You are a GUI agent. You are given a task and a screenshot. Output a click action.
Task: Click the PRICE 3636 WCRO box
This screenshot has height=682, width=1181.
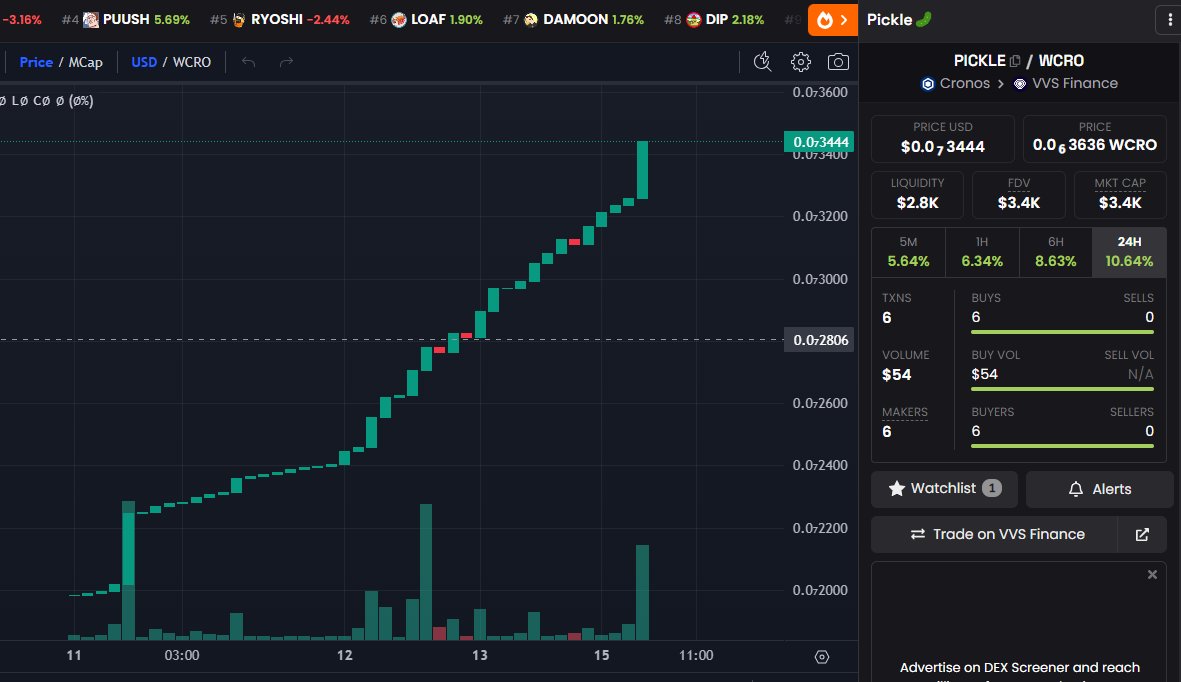[x=1094, y=139]
